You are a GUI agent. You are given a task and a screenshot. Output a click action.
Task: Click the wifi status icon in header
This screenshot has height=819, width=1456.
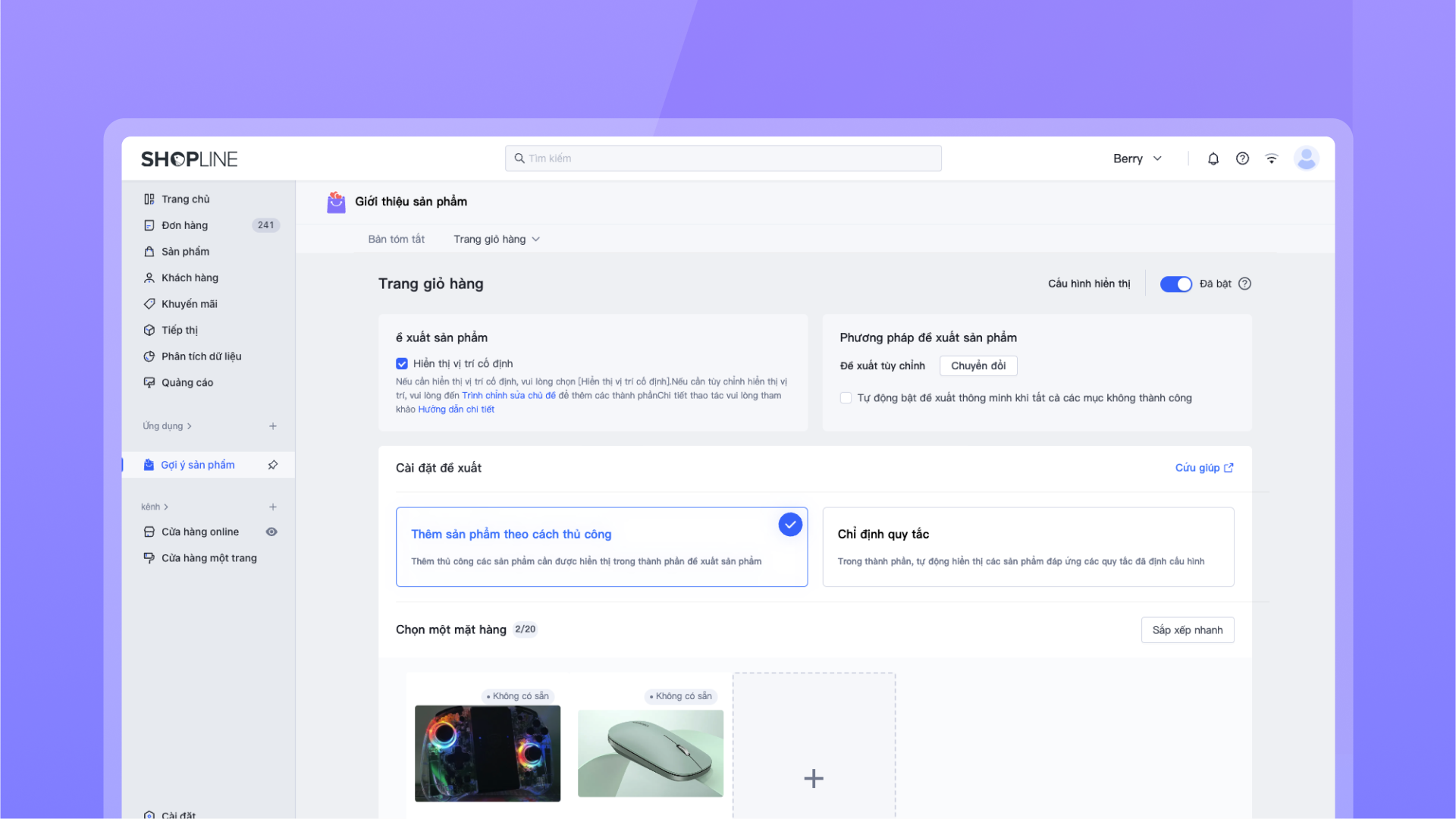[x=1272, y=158]
